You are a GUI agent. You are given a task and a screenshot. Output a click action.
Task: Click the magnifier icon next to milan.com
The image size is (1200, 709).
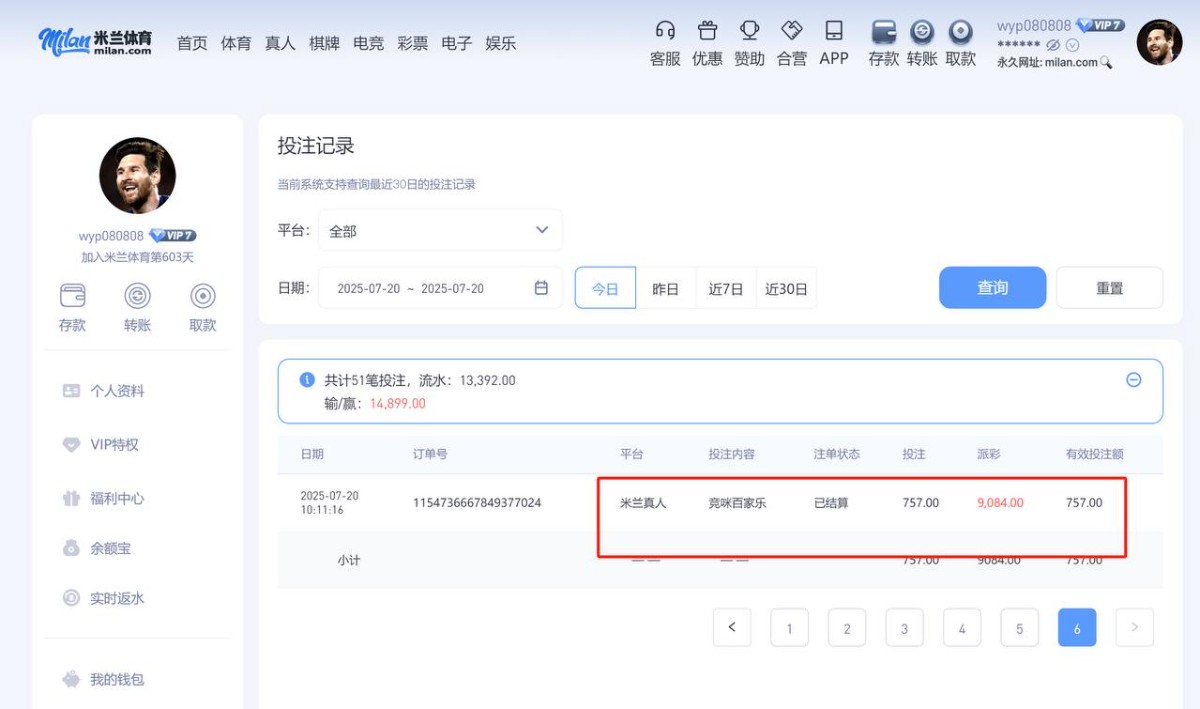[1104, 62]
